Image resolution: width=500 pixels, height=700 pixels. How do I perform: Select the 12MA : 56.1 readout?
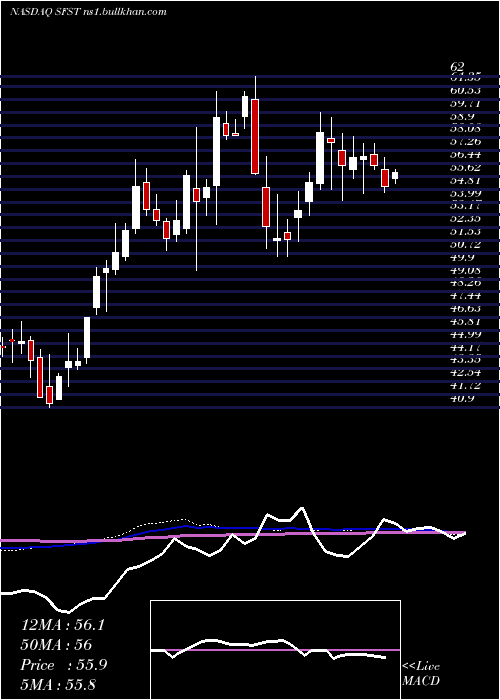[x=62, y=625]
